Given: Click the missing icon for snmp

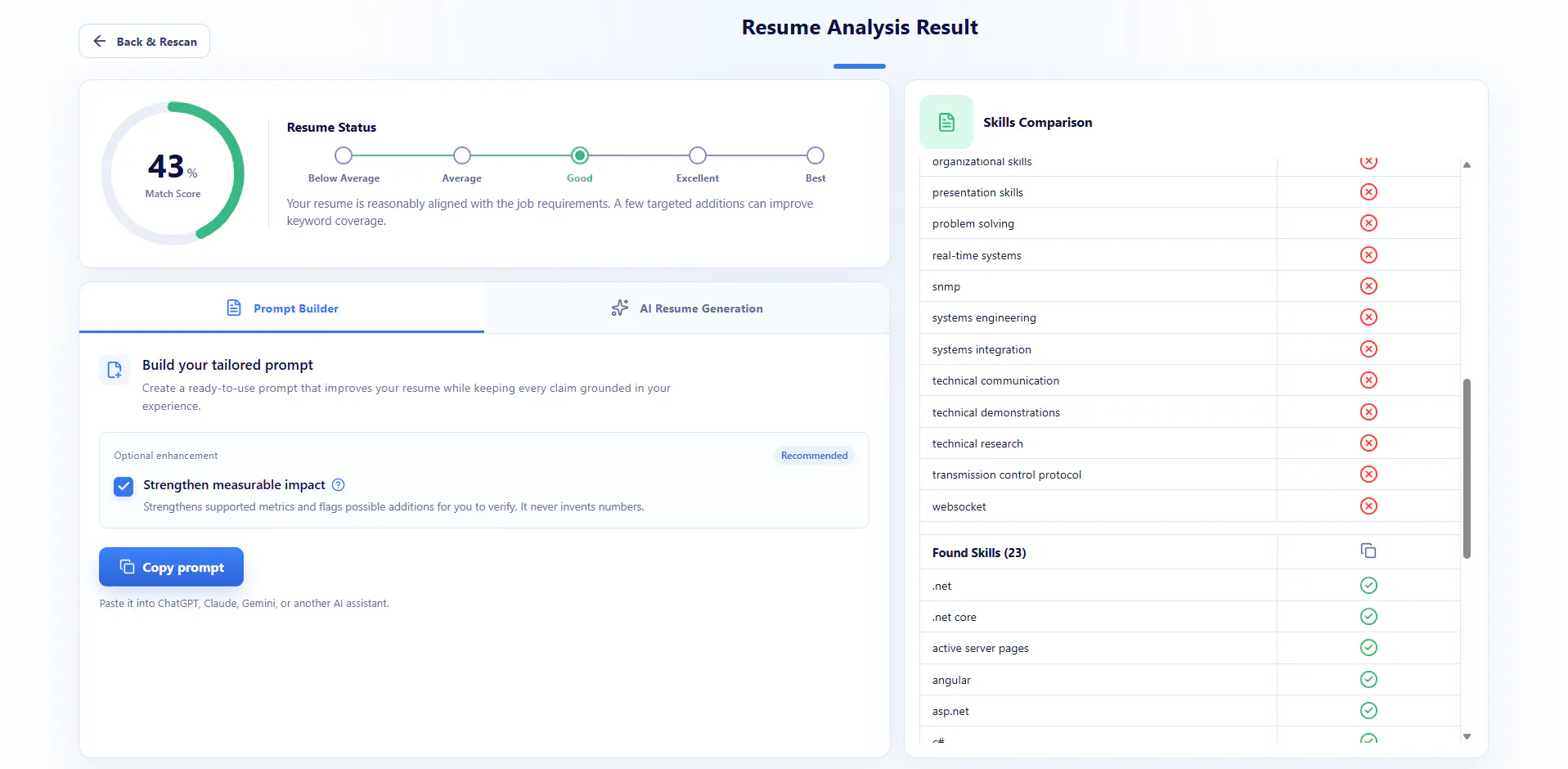Looking at the screenshot, I should [x=1368, y=286].
